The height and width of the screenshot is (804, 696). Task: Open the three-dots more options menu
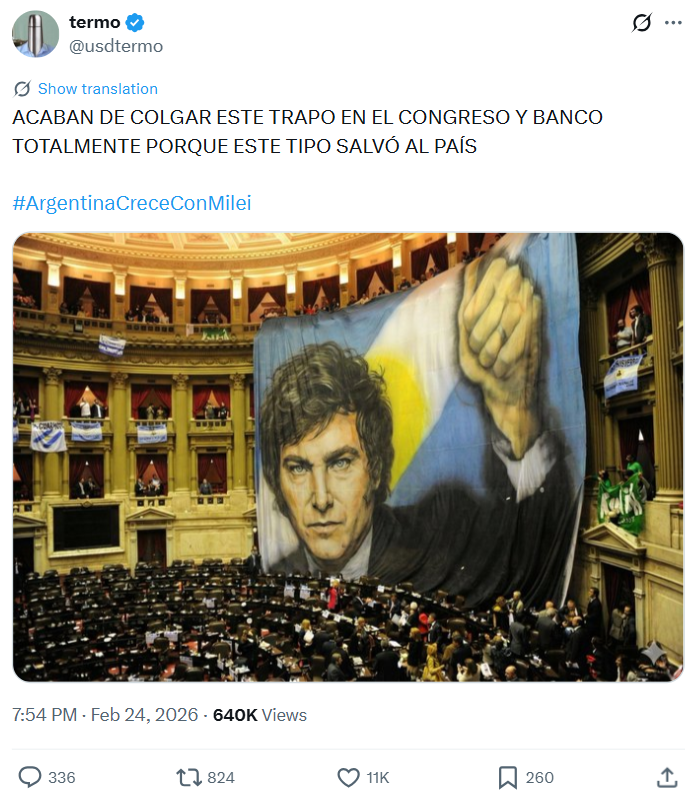coord(673,23)
